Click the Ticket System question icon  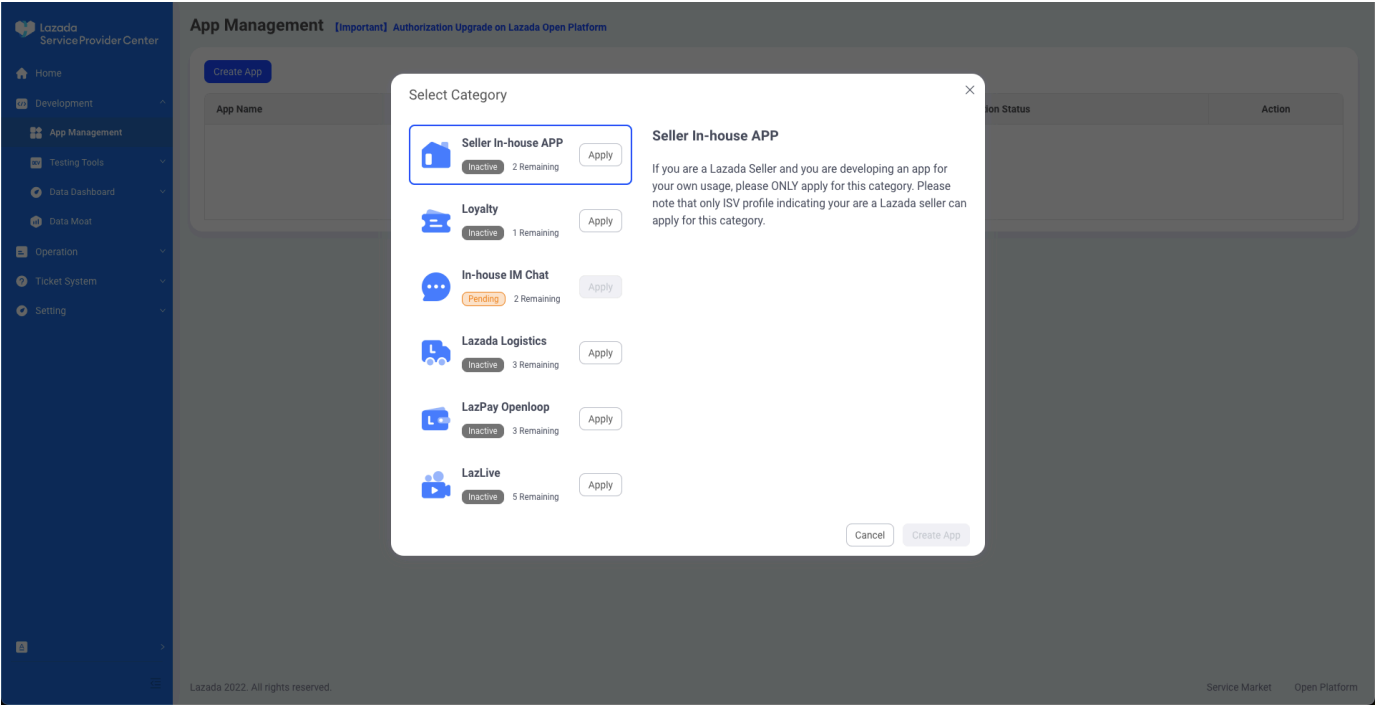click(x=22, y=281)
